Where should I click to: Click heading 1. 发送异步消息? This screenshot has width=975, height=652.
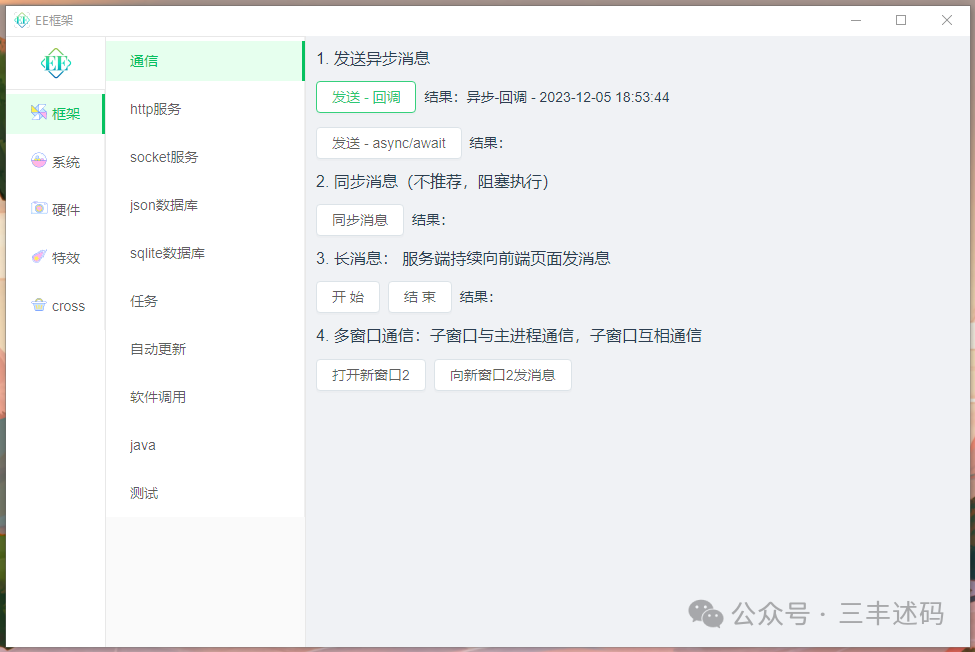[373, 58]
